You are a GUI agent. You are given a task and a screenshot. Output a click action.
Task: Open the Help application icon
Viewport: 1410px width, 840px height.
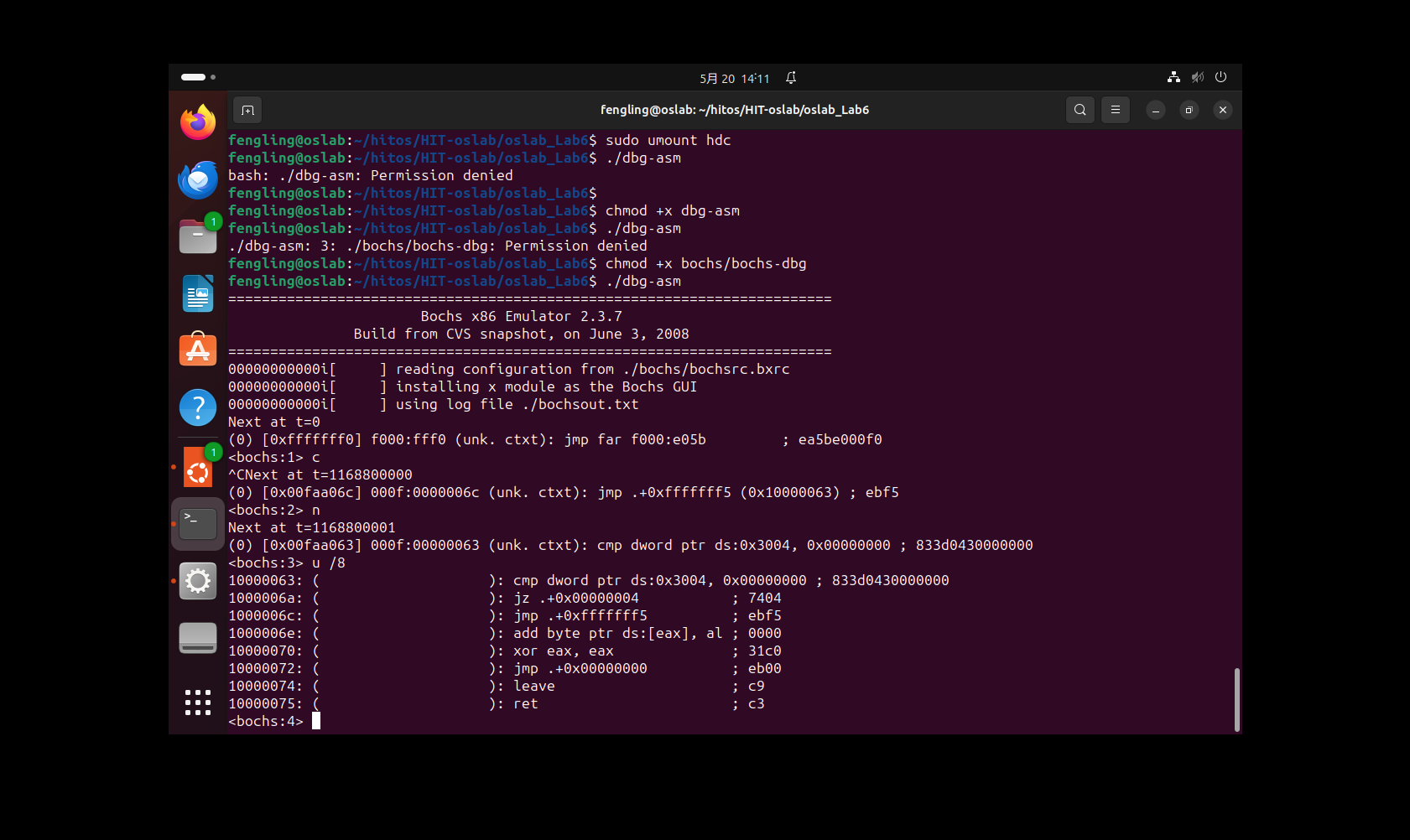[x=198, y=407]
